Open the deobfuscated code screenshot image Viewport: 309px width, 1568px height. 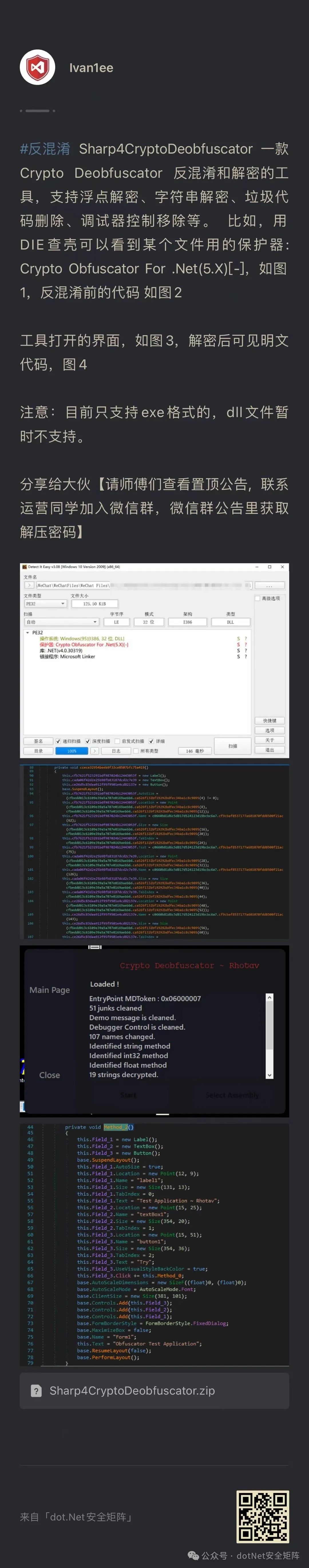tap(154, 1244)
